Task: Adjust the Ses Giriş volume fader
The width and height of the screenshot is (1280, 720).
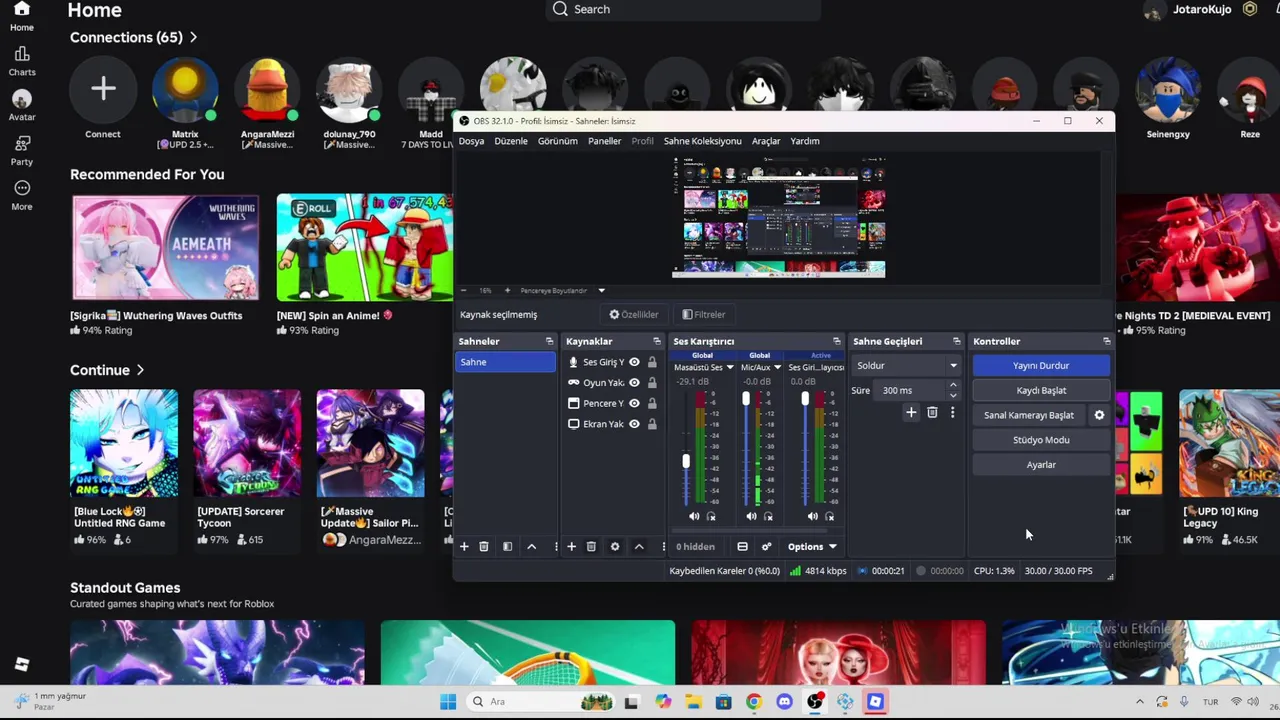Action: pos(805,399)
